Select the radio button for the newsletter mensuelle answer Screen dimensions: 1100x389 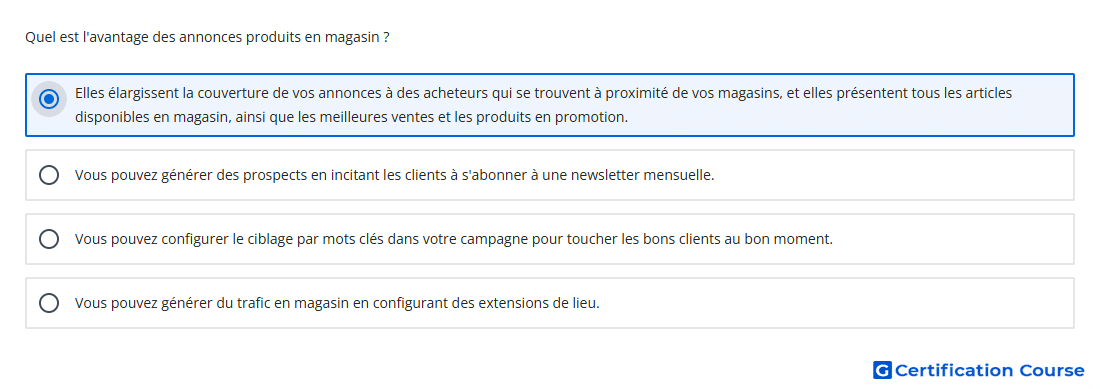pos(48,175)
